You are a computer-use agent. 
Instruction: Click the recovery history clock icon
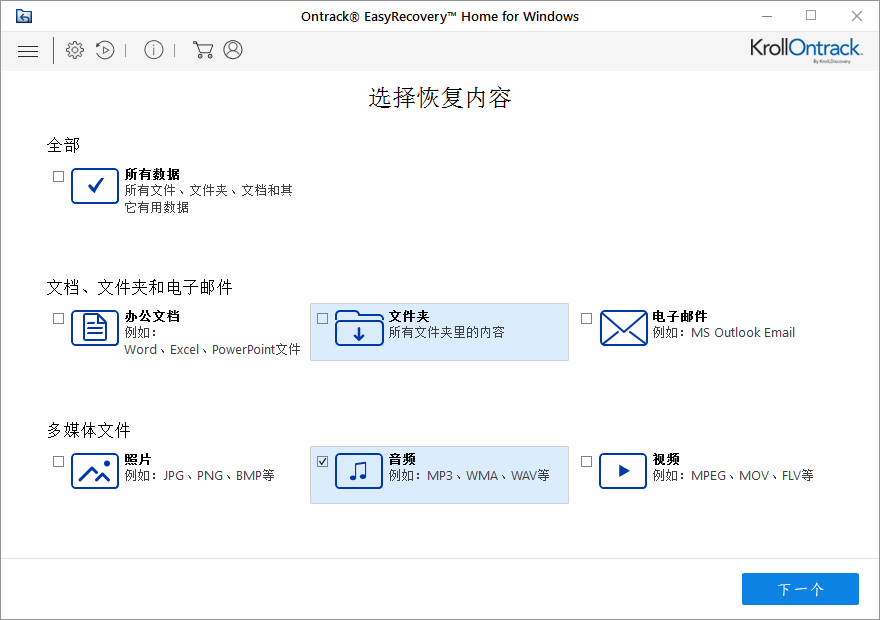point(105,49)
